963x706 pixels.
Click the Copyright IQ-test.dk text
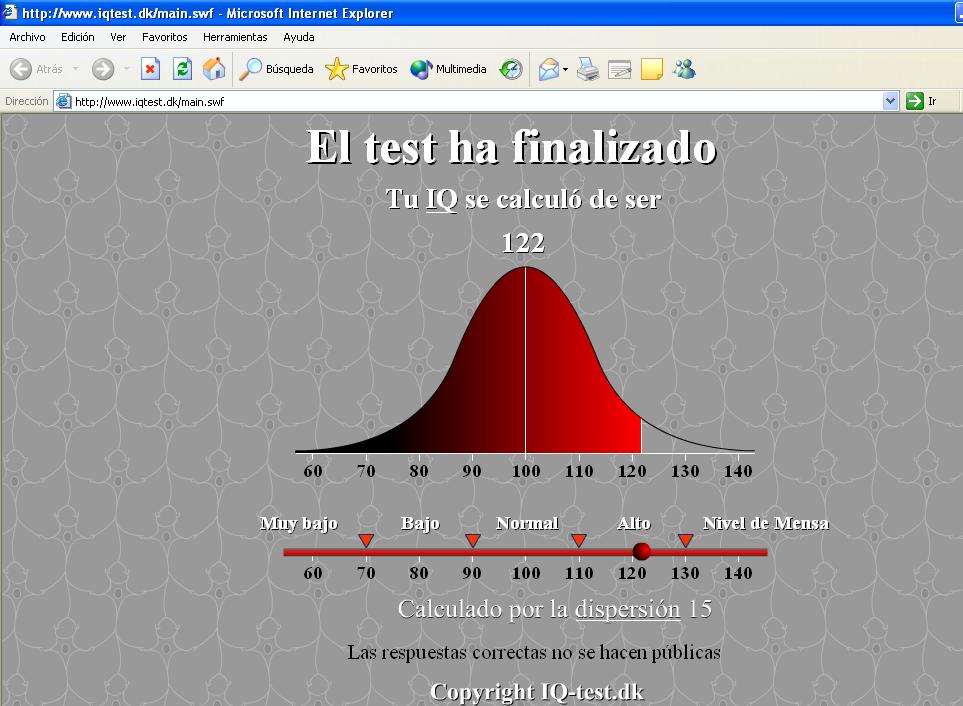tap(537, 692)
